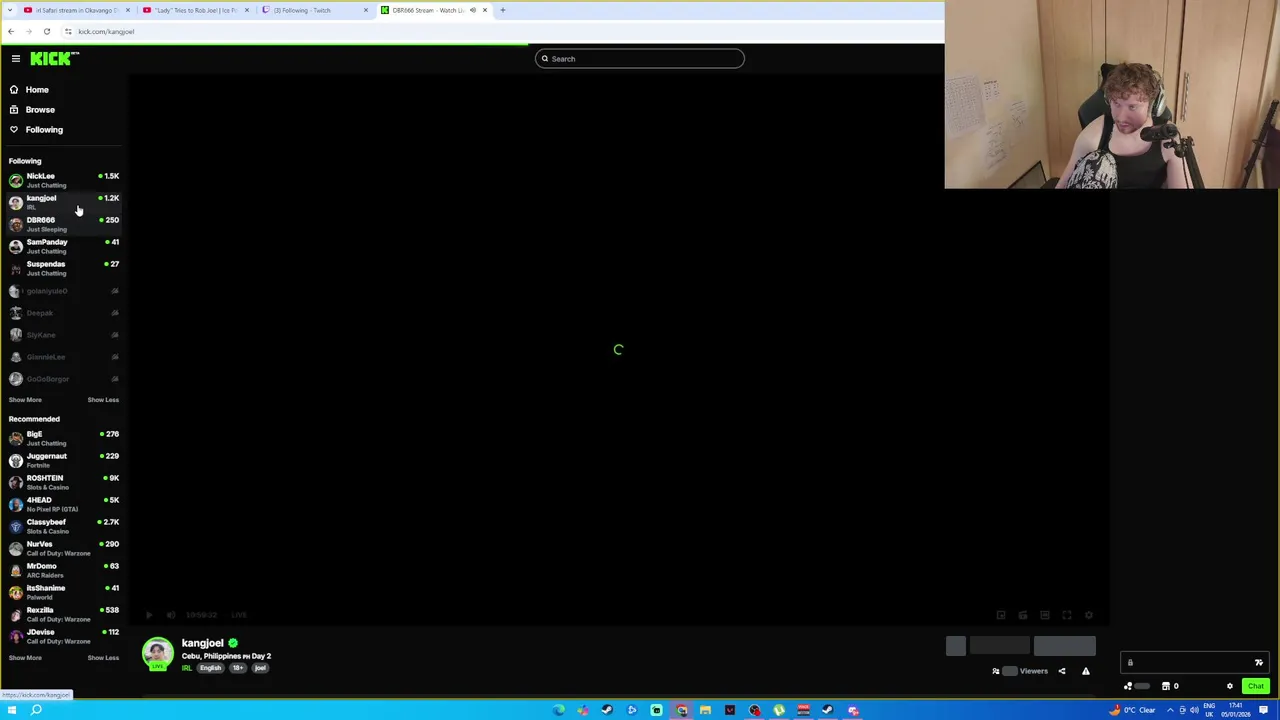Click the site info icon in address bar
Image resolution: width=1280 pixels, height=720 pixels.
point(68,31)
